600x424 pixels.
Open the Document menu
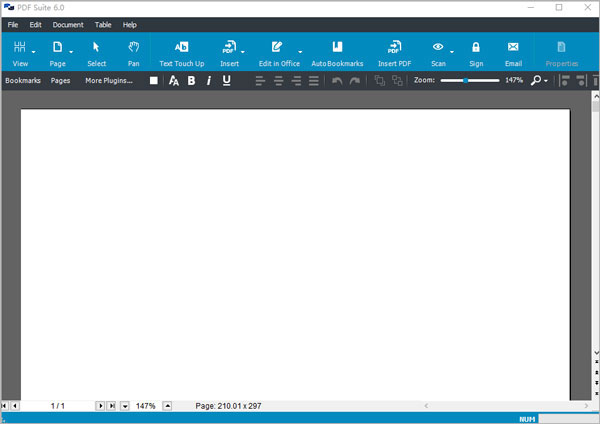tap(68, 25)
